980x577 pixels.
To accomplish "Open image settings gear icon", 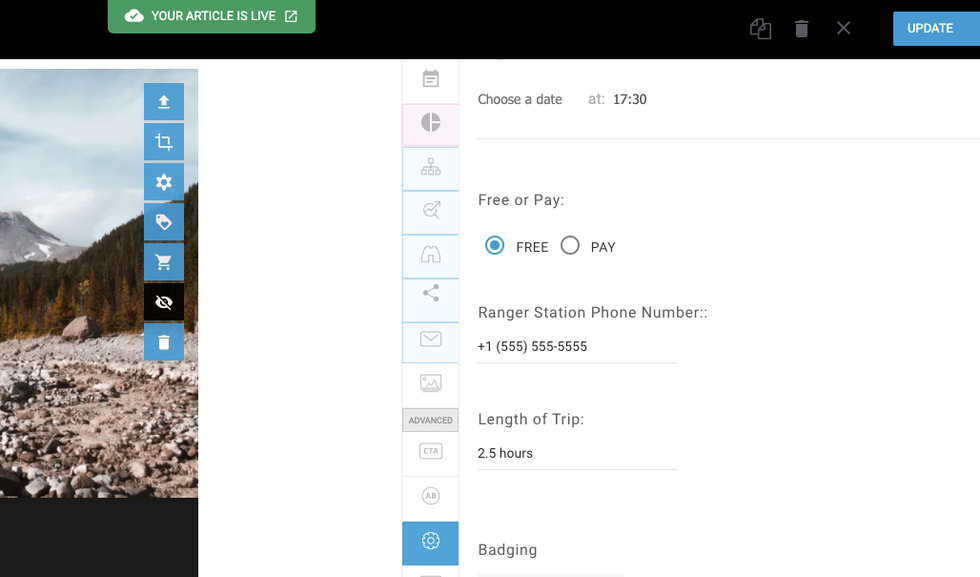I will 164,182.
